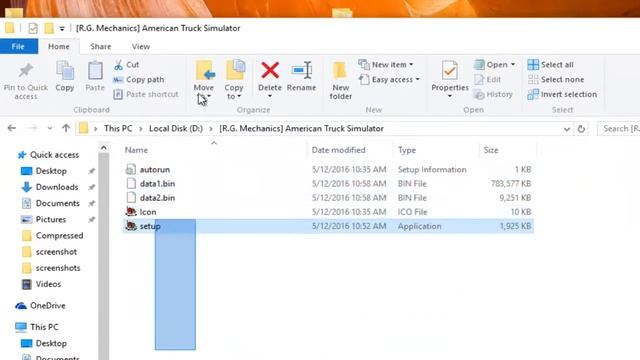Open Properties options dropdown arrow
Screen dimensions: 640x360
(x=450, y=97)
